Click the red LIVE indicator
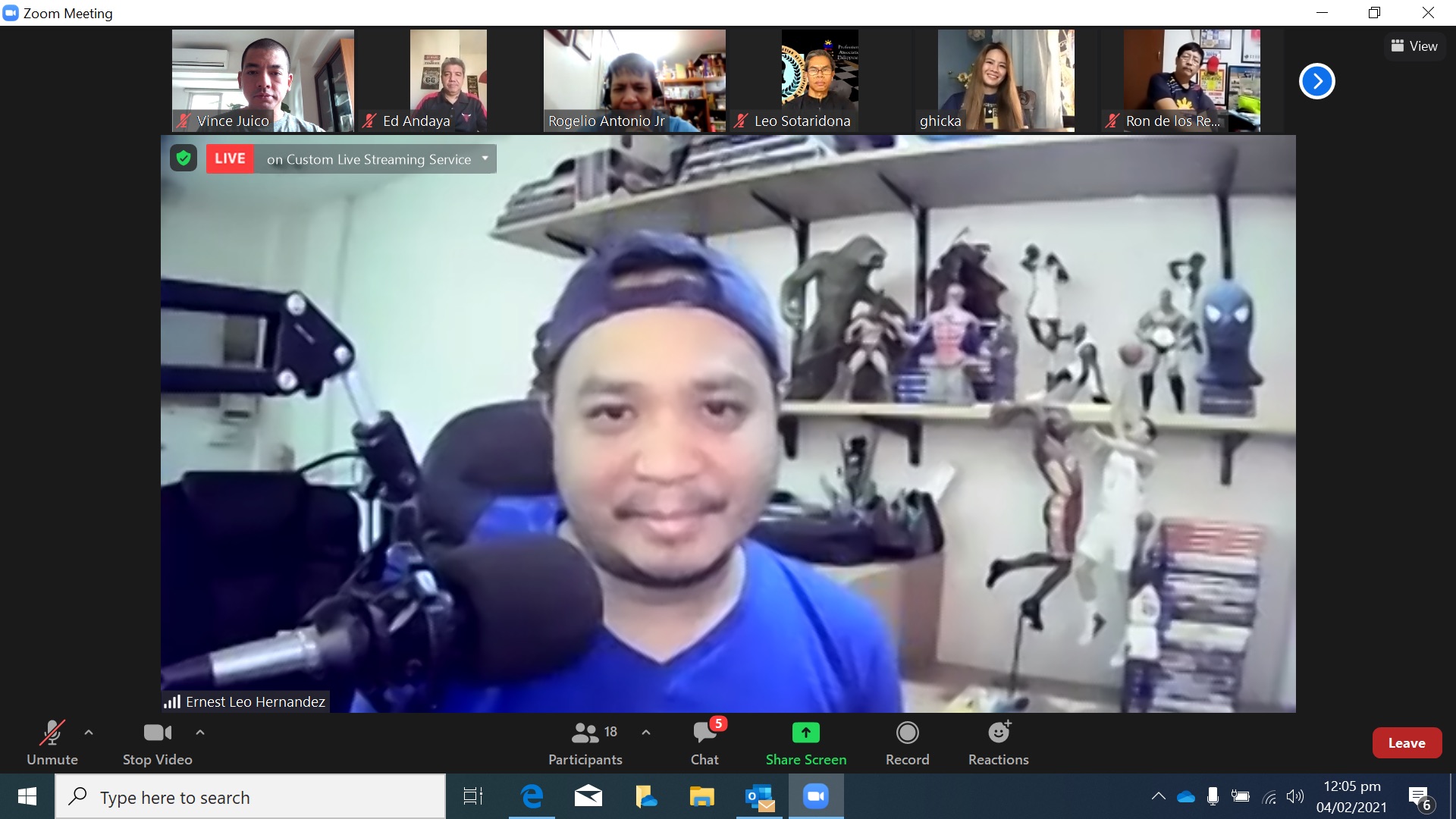1456x819 pixels. pos(230,158)
